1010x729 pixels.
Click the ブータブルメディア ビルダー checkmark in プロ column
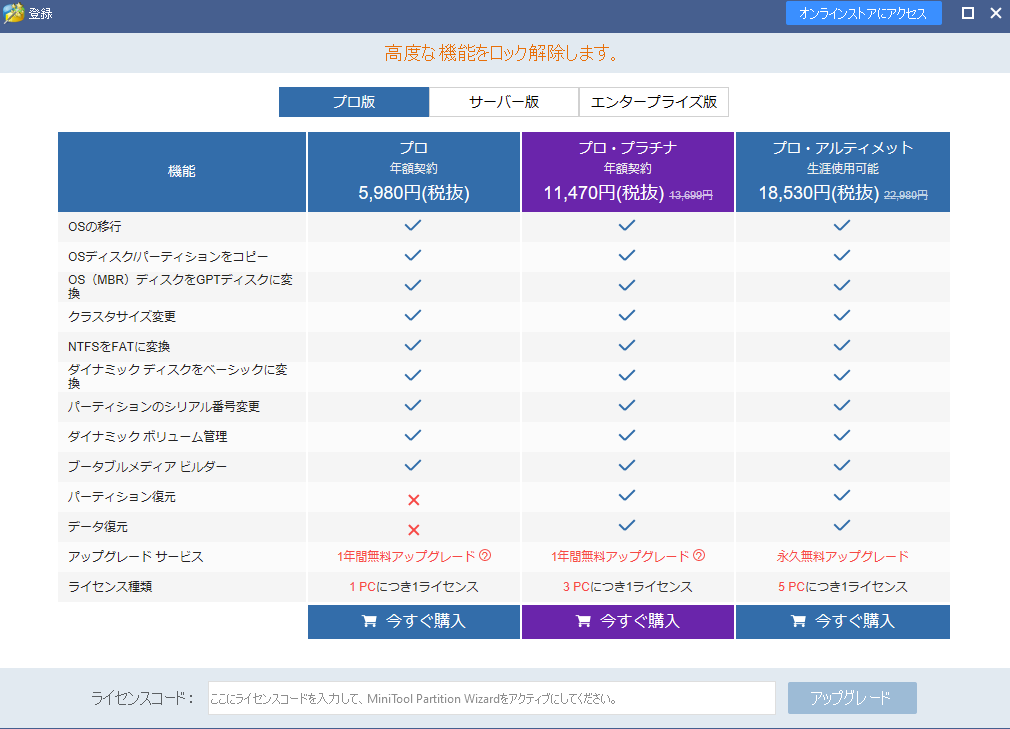click(413, 465)
